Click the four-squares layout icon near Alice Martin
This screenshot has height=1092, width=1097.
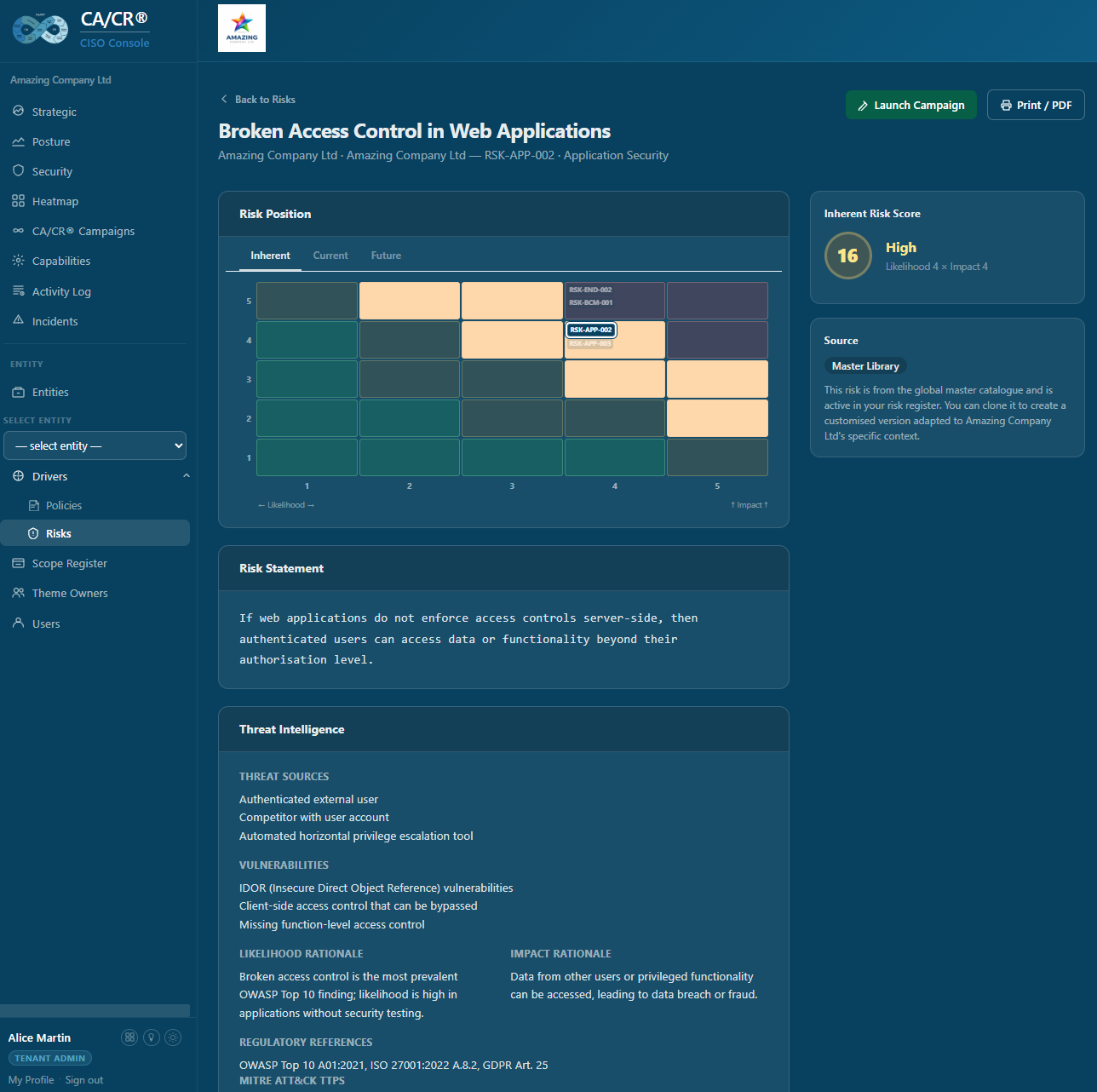point(129,1037)
